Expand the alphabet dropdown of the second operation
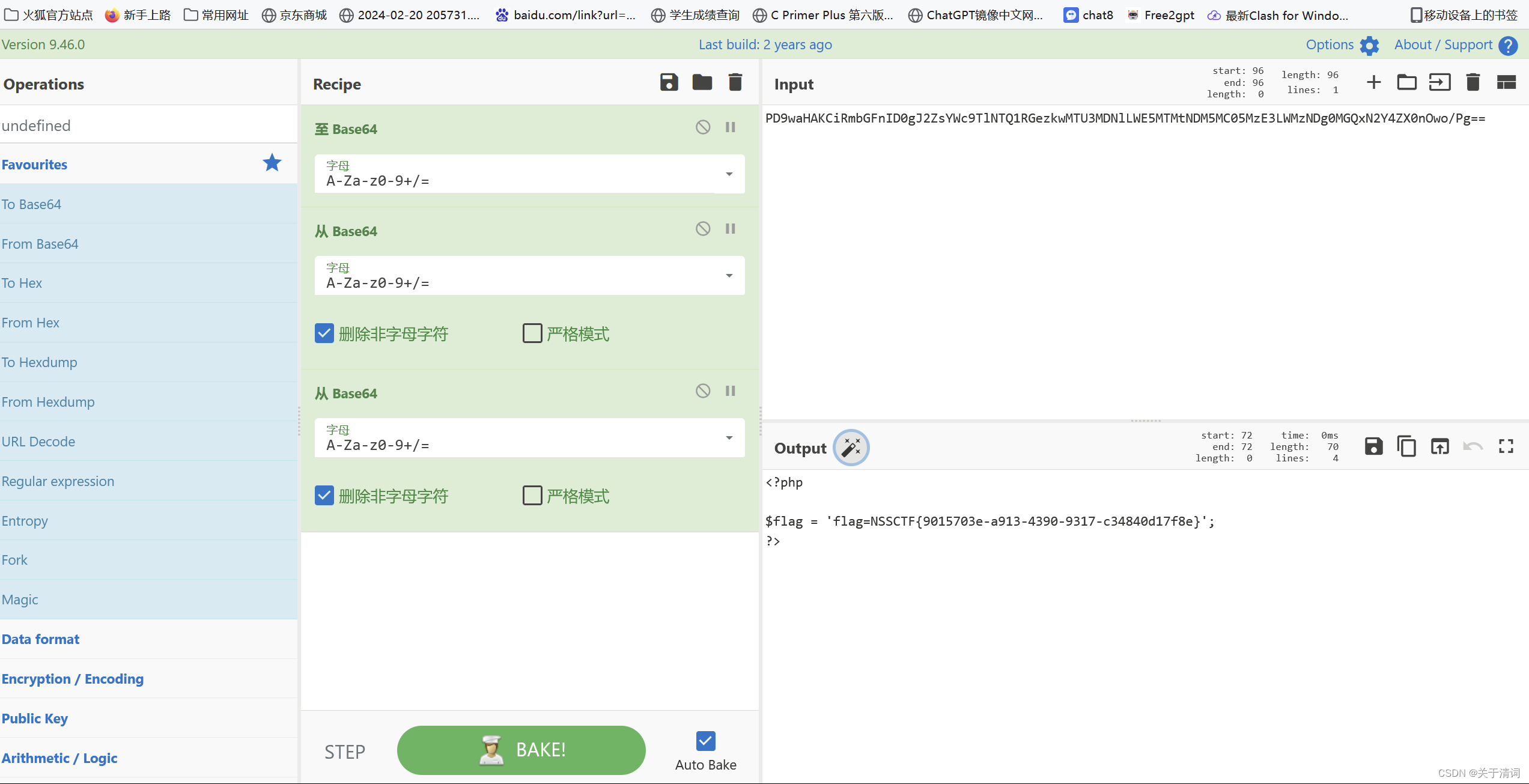Screen dimensions: 1529x784 click(729, 276)
